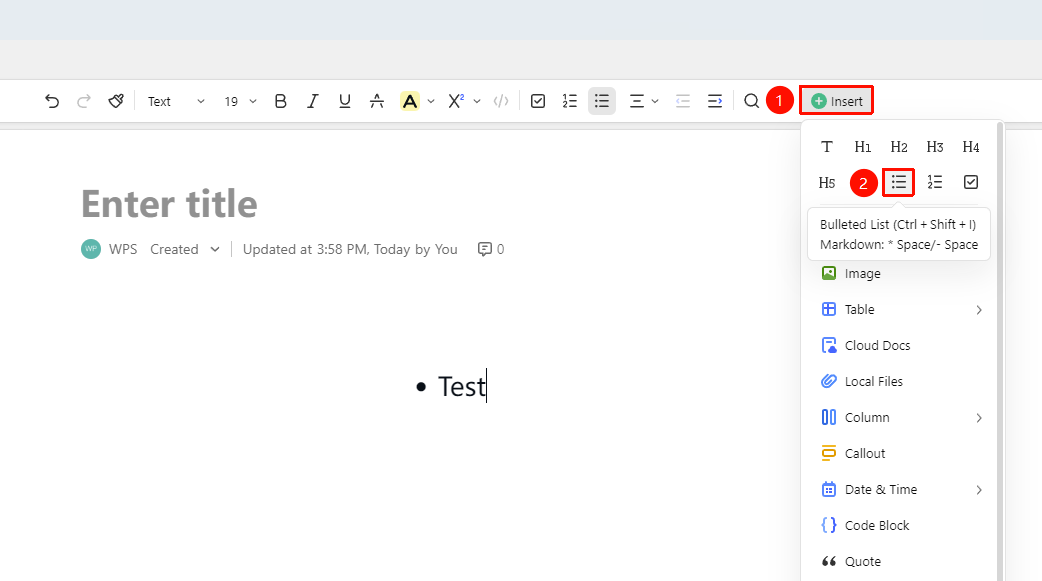Click the alignment icon in toolbar
The image size is (1042, 581).
point(637,101)
